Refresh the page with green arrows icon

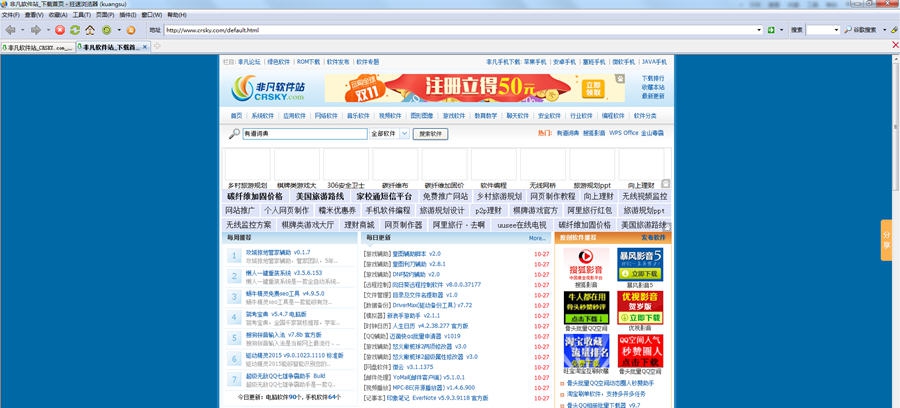pyautogui.click(x=75, y=30)
